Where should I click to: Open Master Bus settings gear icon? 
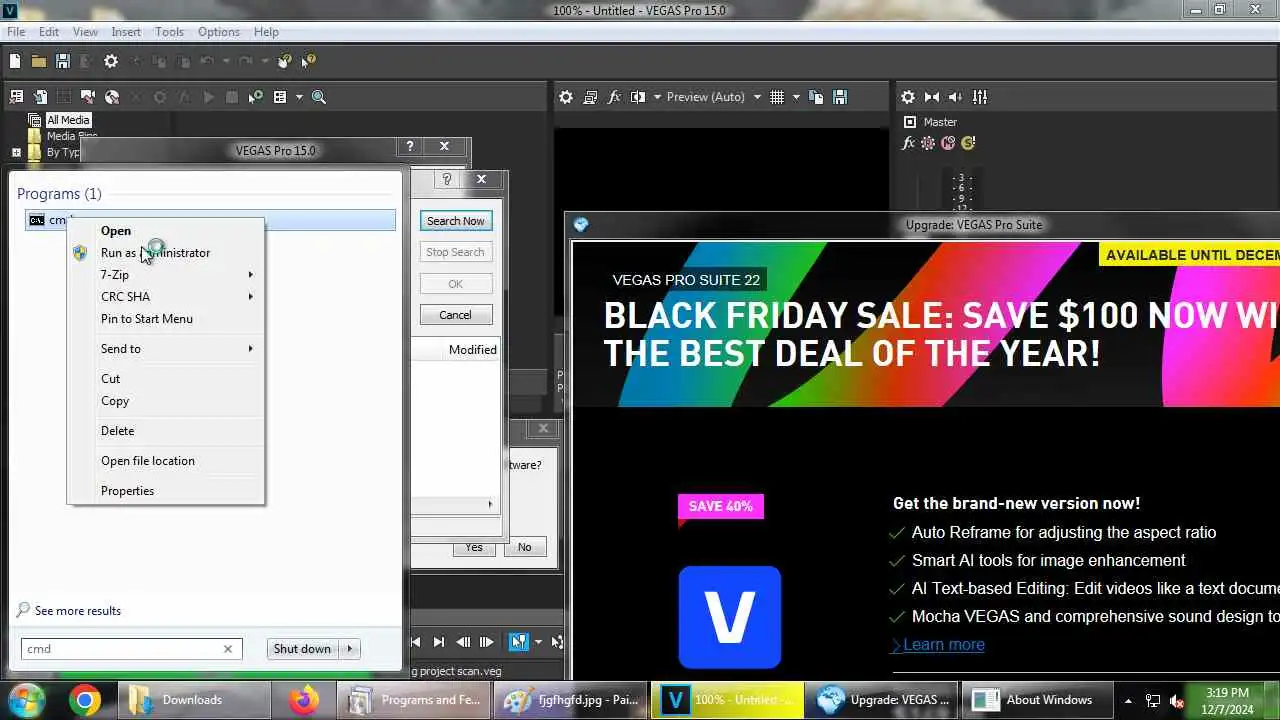click(908, 97)
